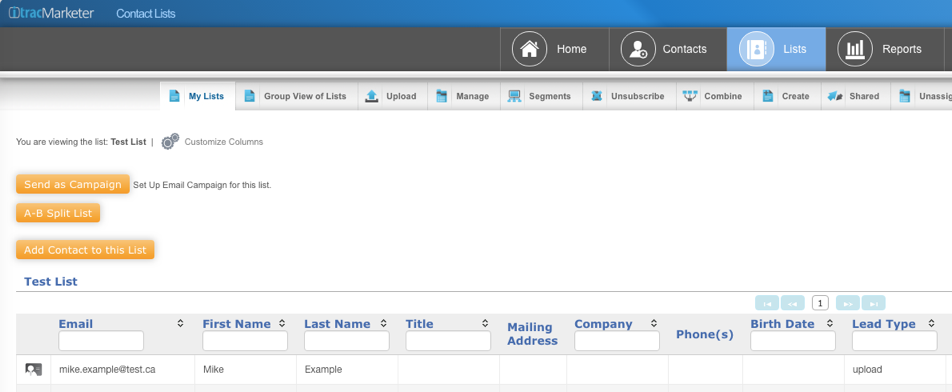
Task: Go to first page of results
Action: 767,303
